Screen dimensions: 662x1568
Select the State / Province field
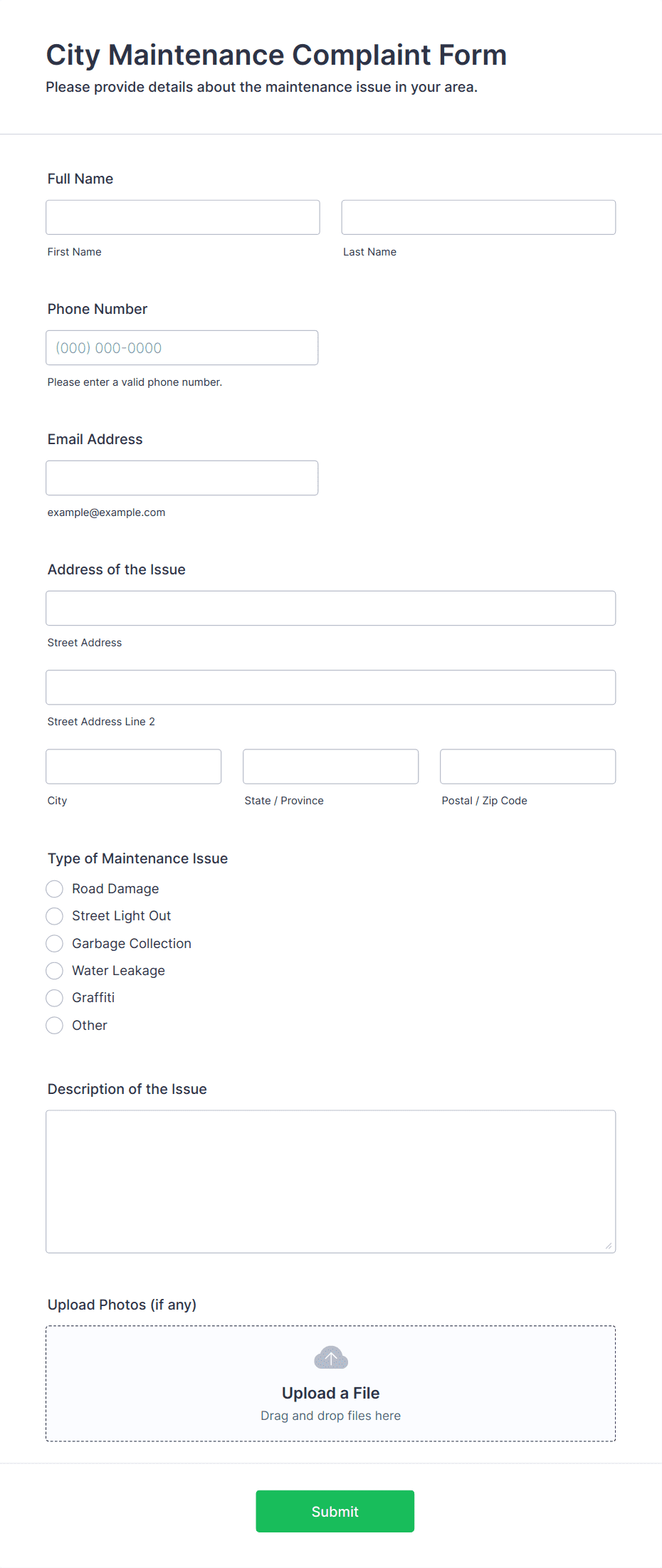(x=330, y=766)
